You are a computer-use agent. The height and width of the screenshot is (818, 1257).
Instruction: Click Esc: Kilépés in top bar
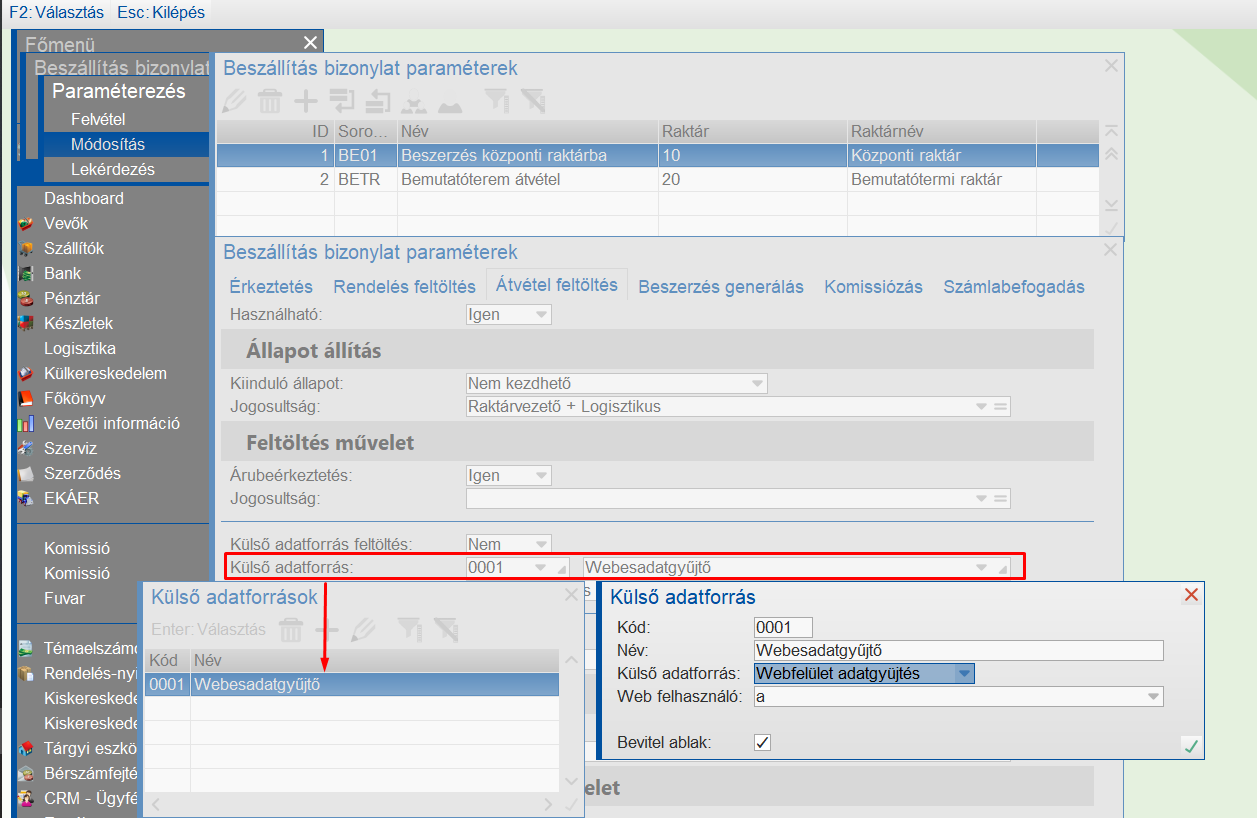[x=161, y=13]
